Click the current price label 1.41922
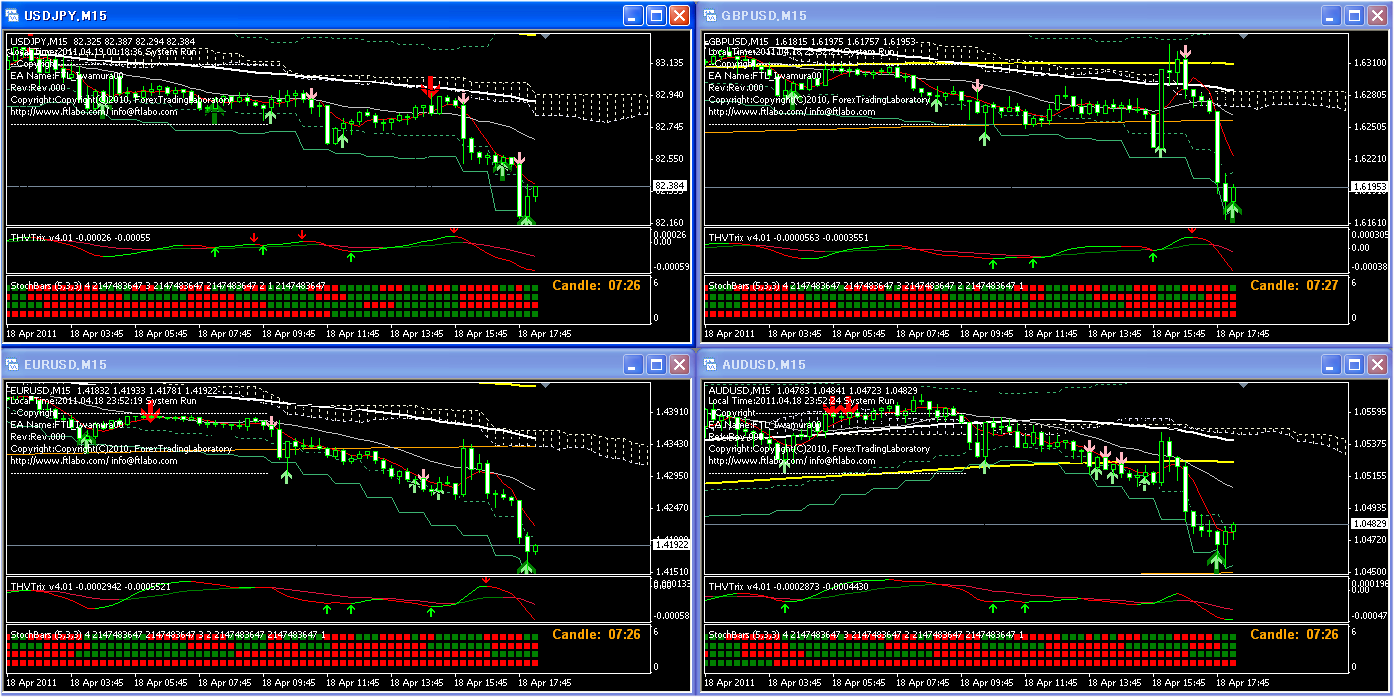This screenshot has width=1394, height=697. point(669,544)
